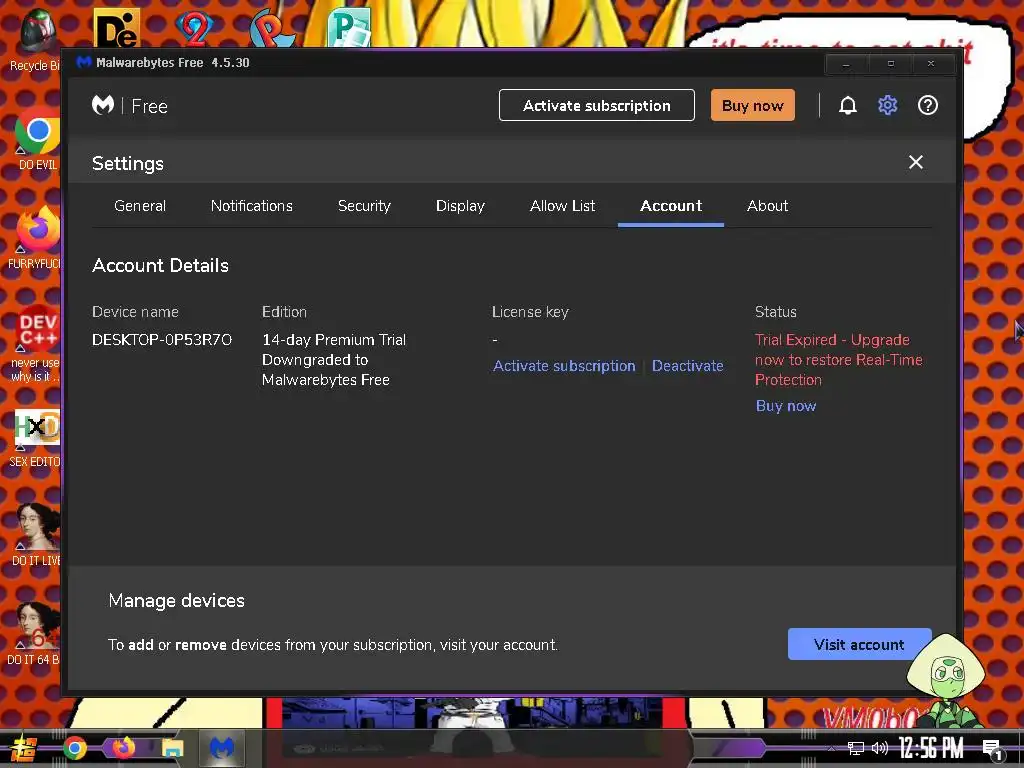
Task: Open the Publisher desktop icon at top
Action: point(349,27)
